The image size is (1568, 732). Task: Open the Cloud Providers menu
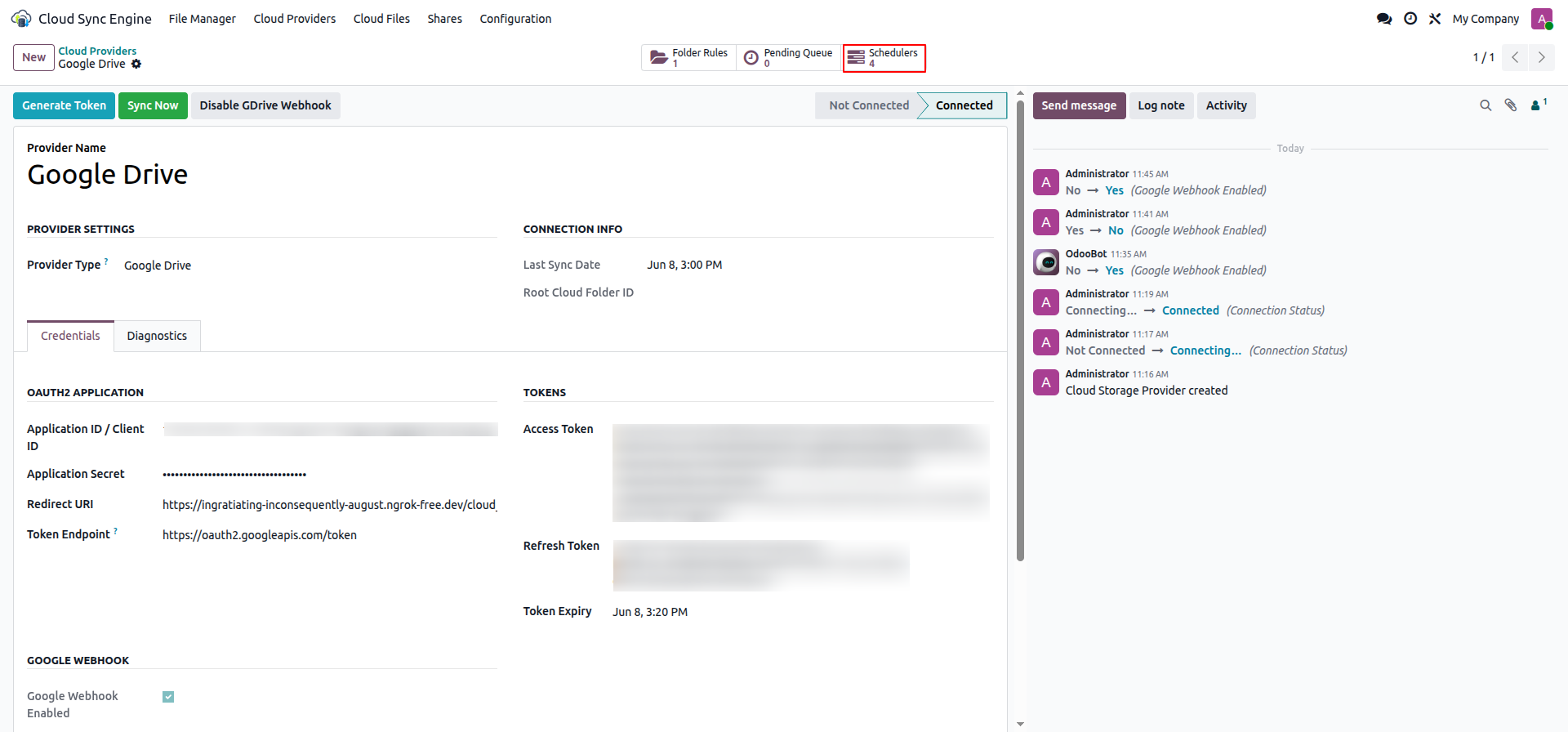[295, 19]
